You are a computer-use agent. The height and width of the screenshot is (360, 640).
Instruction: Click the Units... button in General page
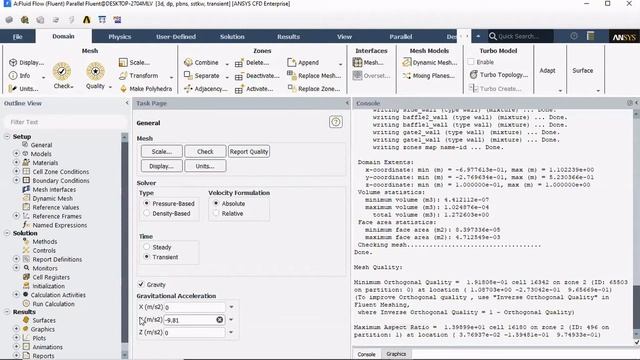pos(205,166)
